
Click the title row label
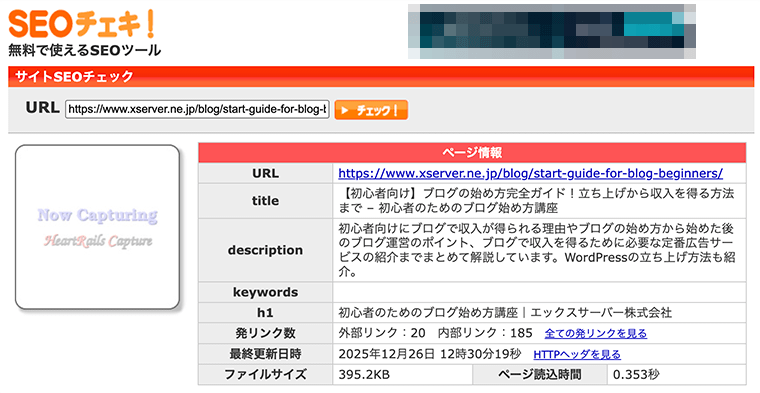click(x=265, y=201)
